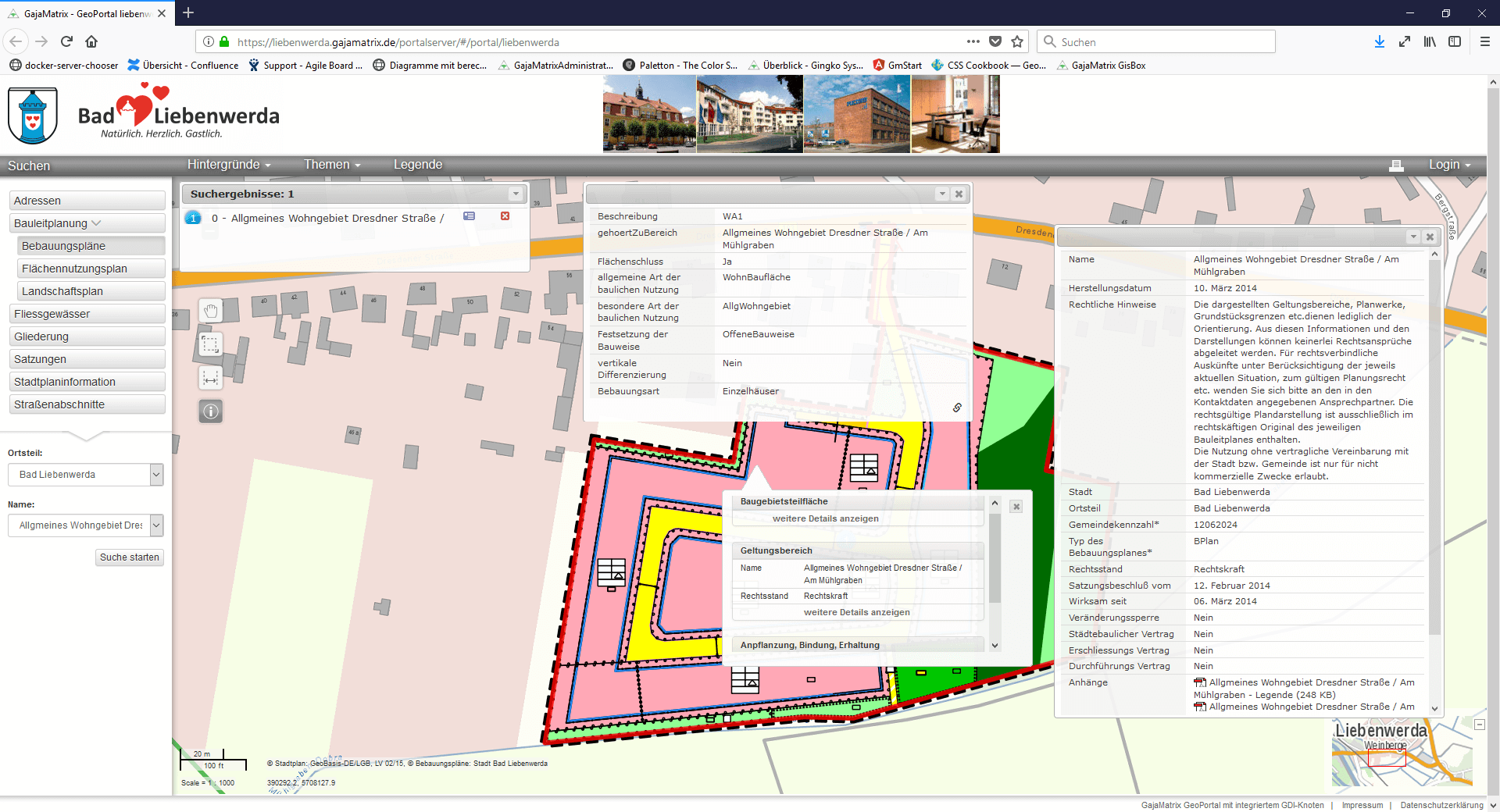Show weitere Details for Geltungsbereich
The height and width of the screenshot is (812, 1500).
[x=856, y=612]
